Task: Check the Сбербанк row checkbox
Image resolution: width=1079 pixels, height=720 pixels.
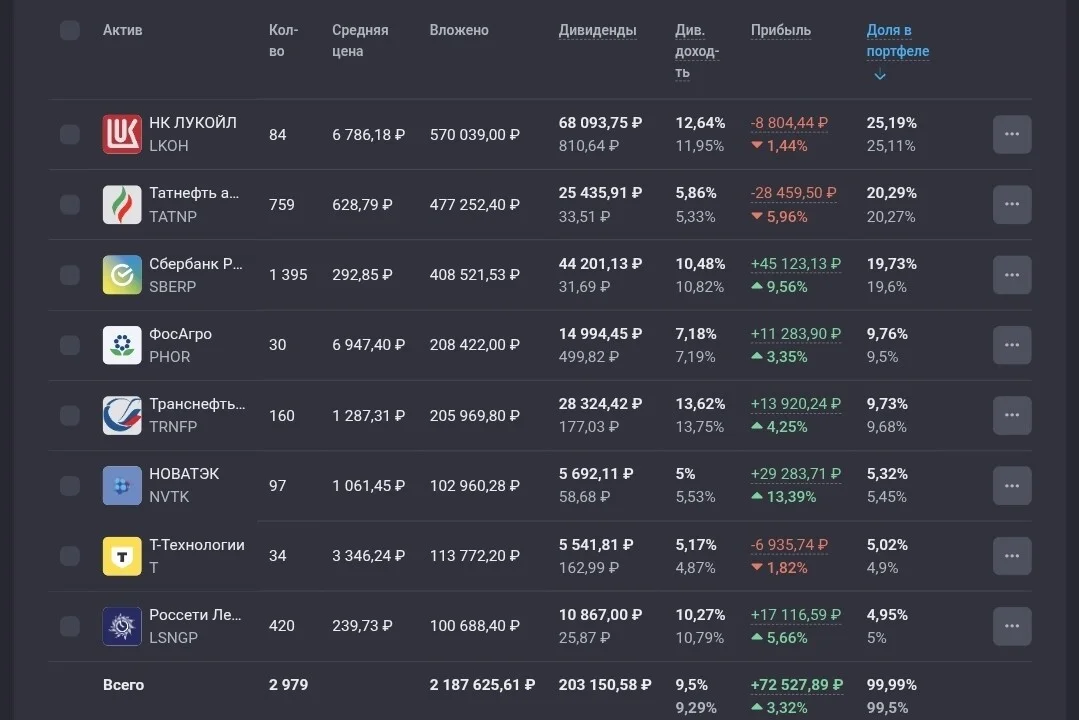Action: click(x=70, y=275)
